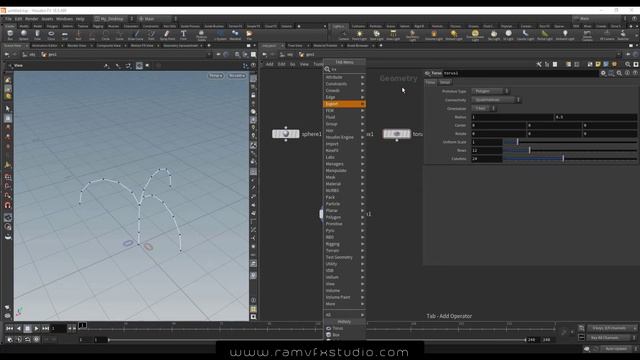The height and width of the screenshot is (360, 640).
Task: Select the sphere1 node
Action: click(x=286, y=134)
